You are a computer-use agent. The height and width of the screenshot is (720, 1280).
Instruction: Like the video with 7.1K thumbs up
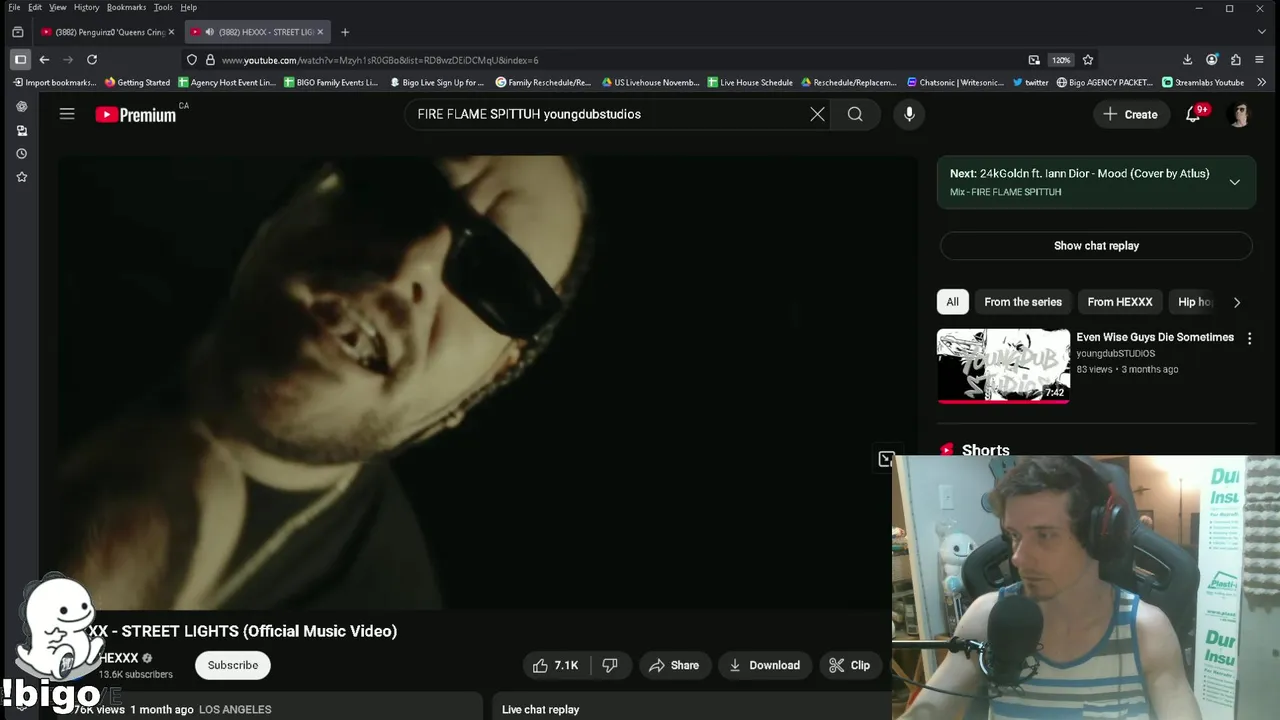(x=556, y=665)
